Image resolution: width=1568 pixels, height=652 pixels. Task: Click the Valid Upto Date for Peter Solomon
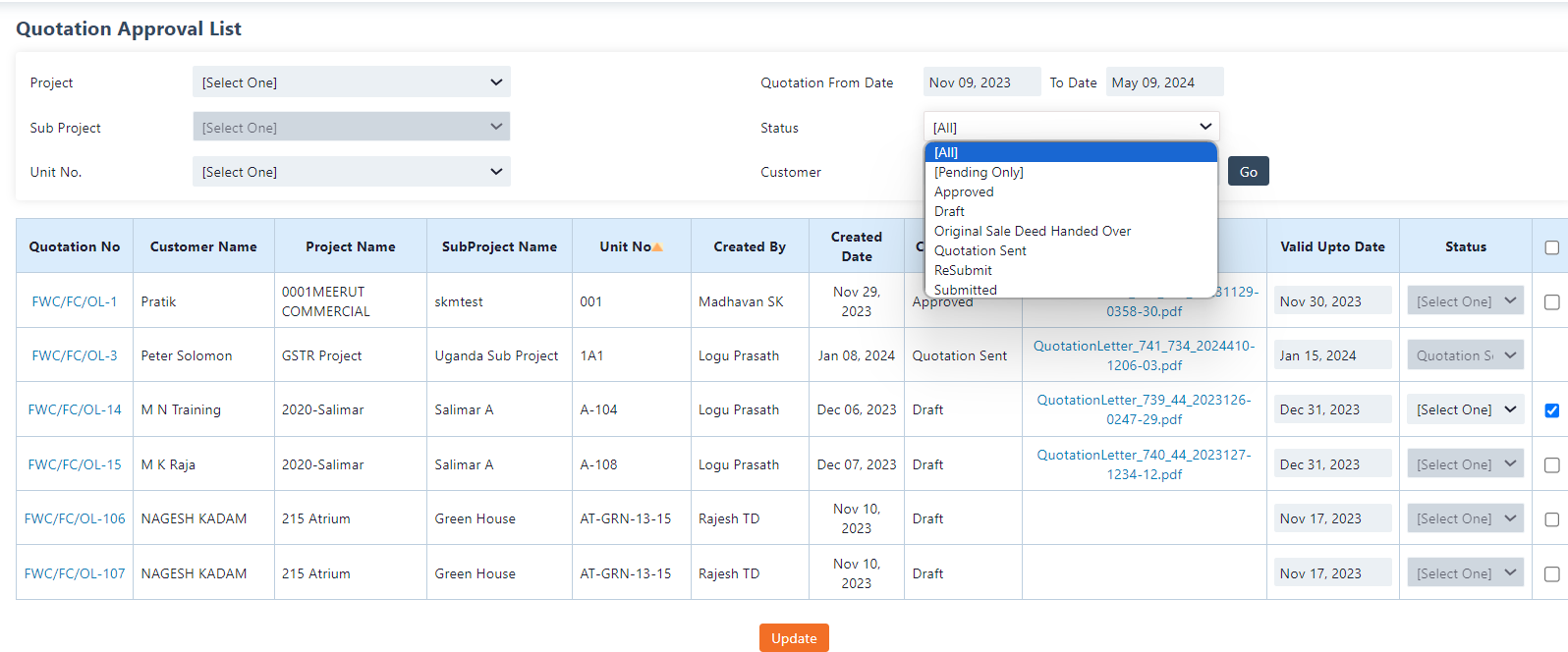[x=1332, y=355]
